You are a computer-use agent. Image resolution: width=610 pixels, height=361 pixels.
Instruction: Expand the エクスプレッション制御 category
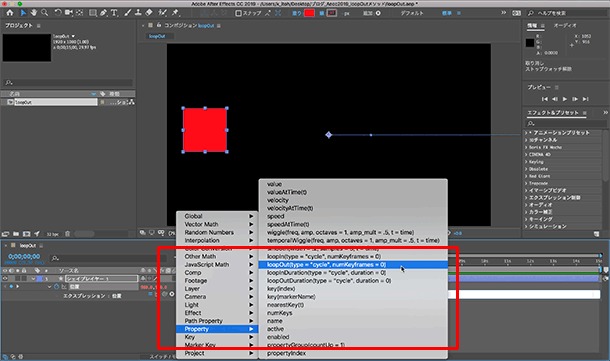click(526, 198)
